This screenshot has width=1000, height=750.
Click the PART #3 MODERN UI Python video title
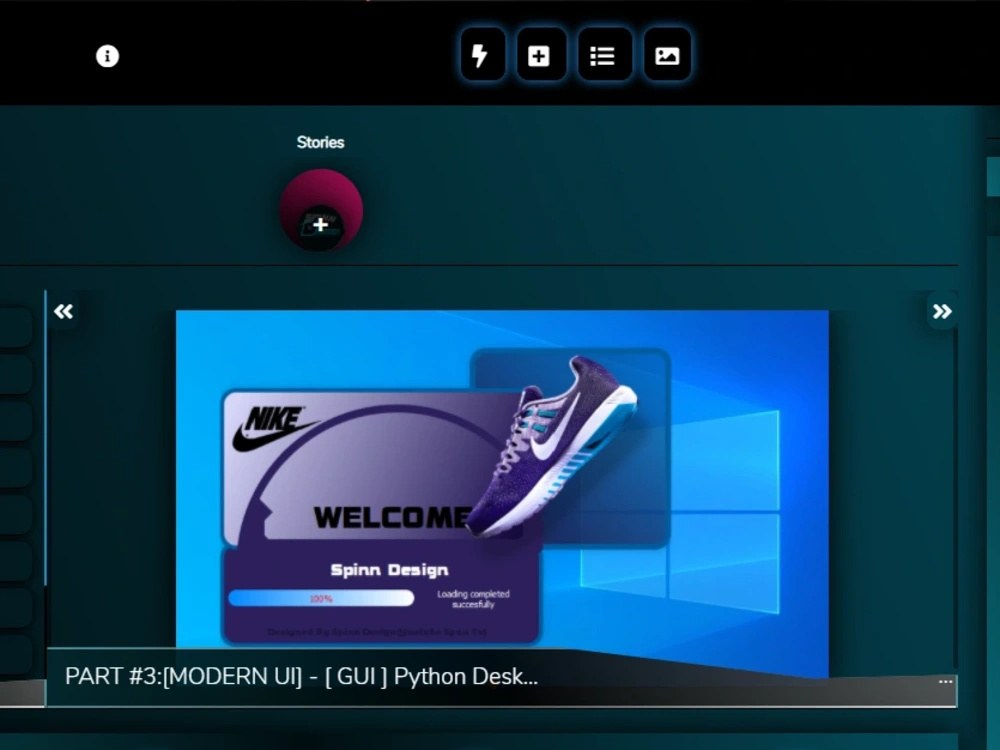(300, 677)
